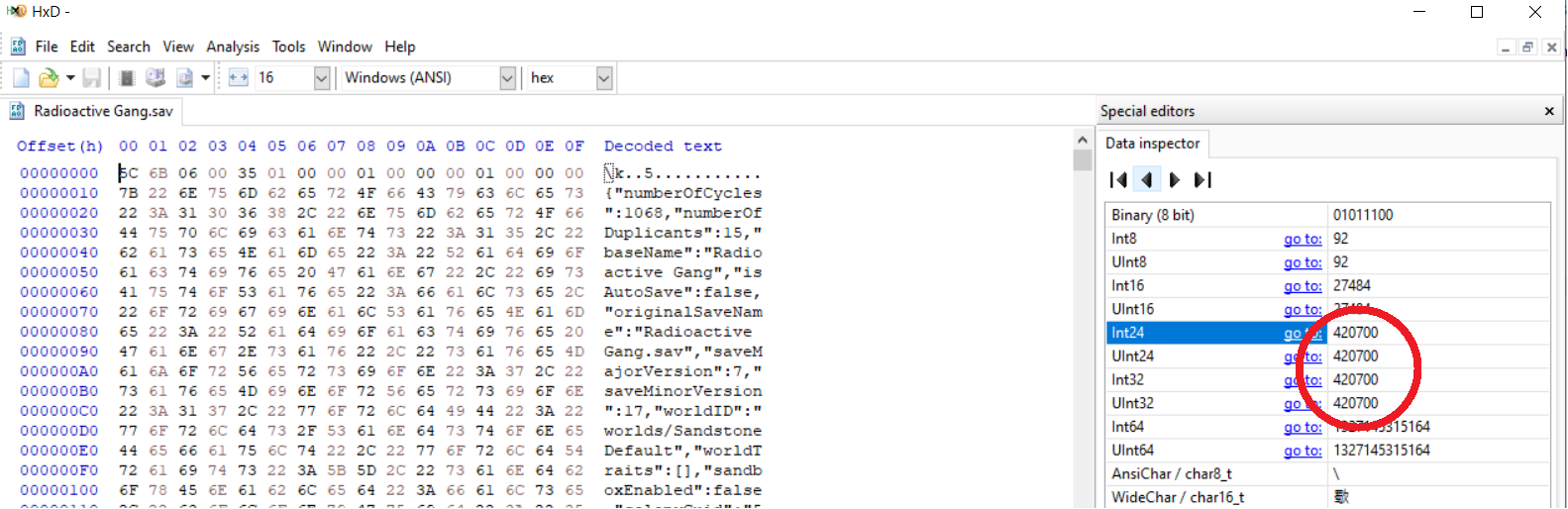This screenshot has height=509, width=1568.
Task: Click the bytes-per-row width icon
Action: (x=238, y=77)
